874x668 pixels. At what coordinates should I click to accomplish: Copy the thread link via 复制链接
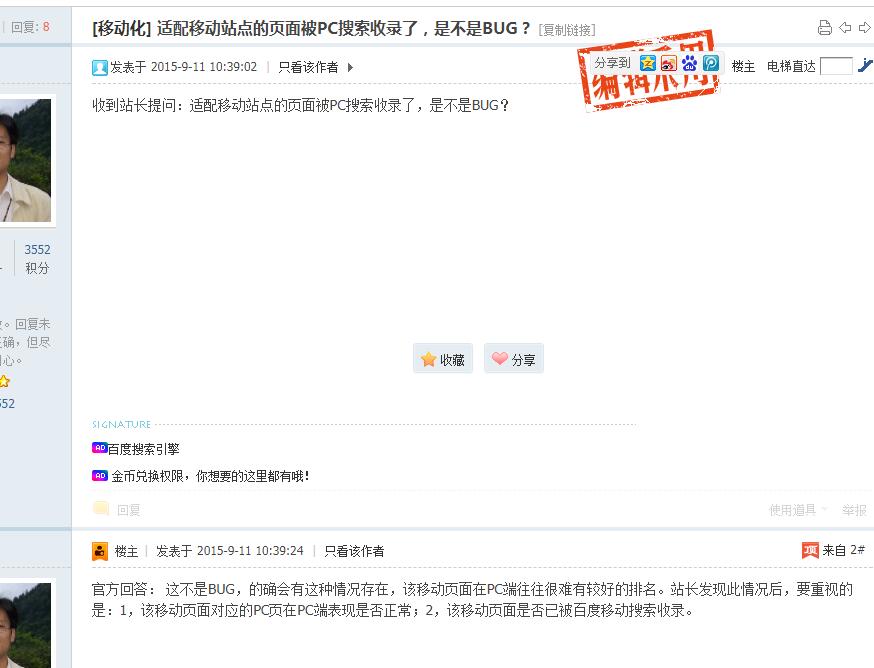(x=567, y=30)
